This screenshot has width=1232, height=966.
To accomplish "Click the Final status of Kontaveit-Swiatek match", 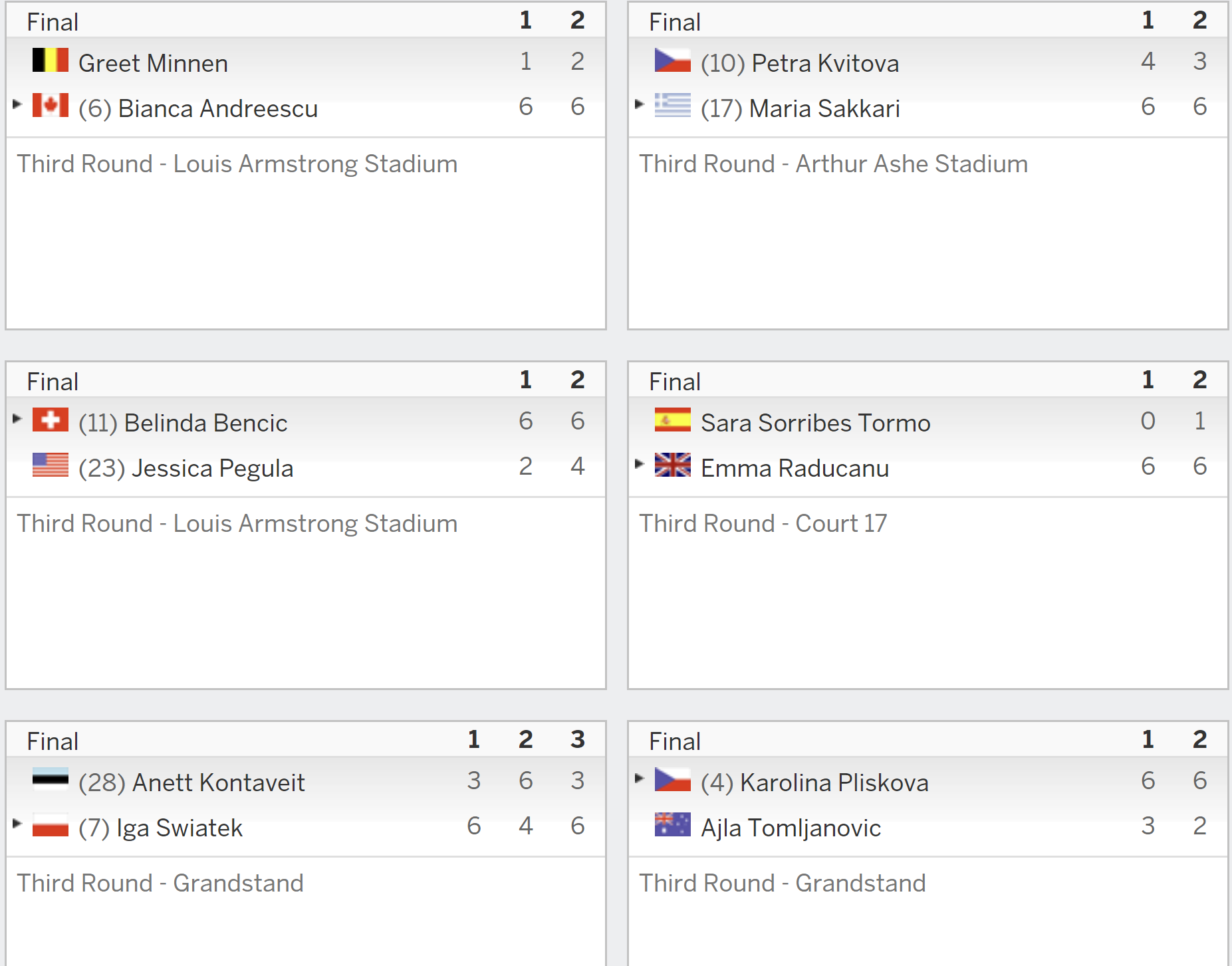I will pyautogui.click(x=53, y=741).
